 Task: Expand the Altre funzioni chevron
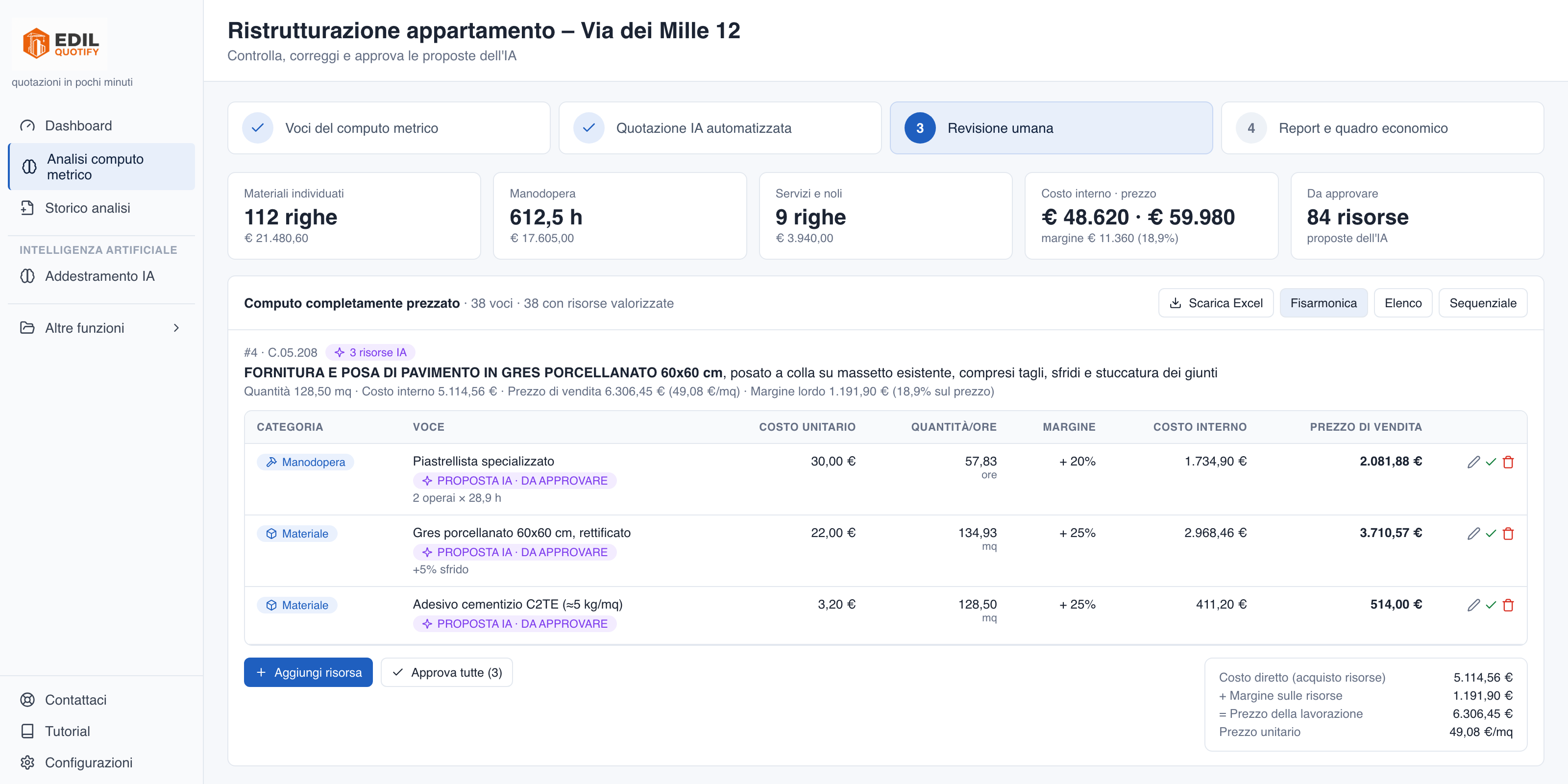tap(176, 328)
